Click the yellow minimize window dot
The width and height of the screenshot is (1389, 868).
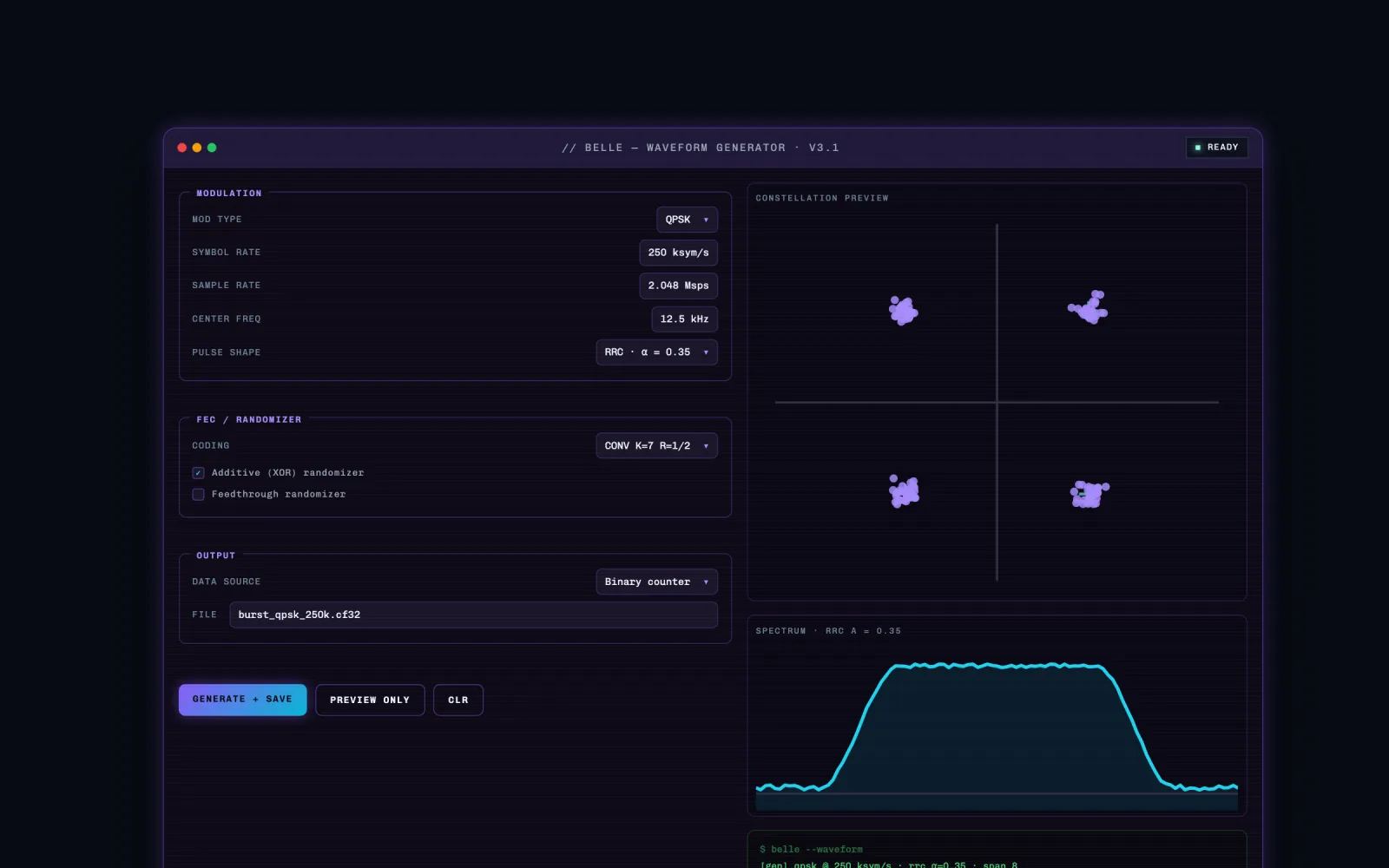tap(197, 148)
